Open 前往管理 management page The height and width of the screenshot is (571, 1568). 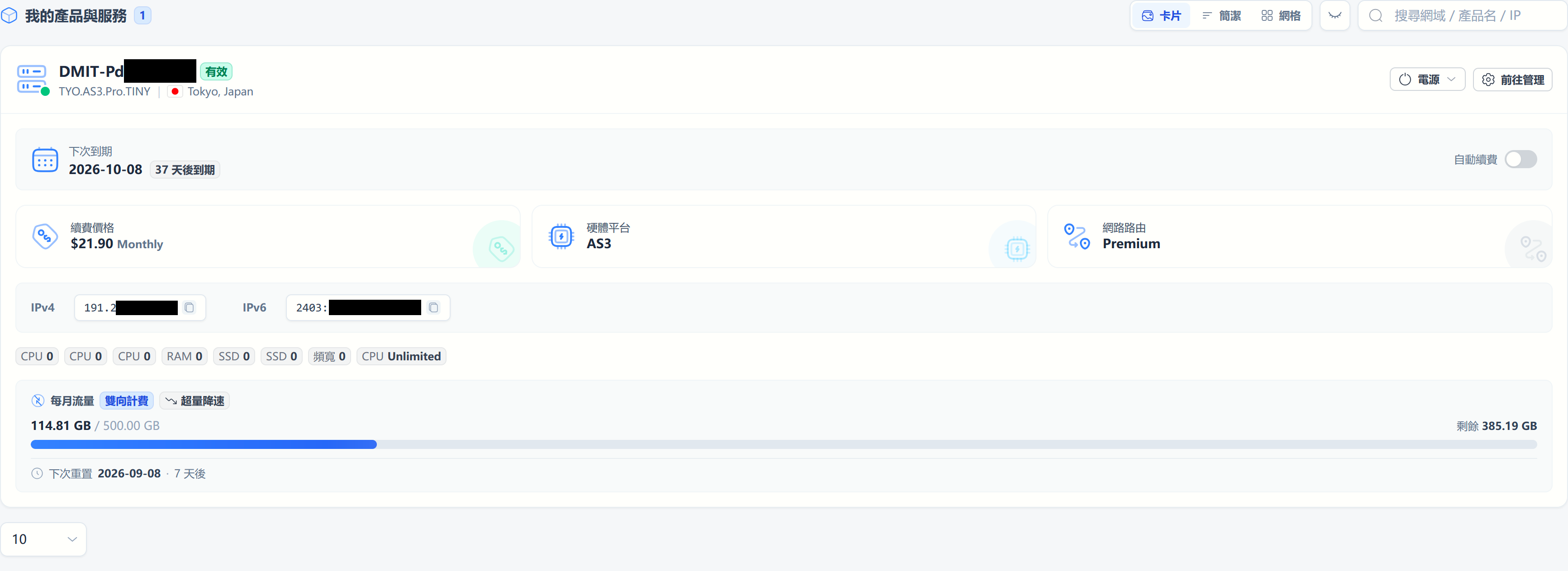[1512, 80]
